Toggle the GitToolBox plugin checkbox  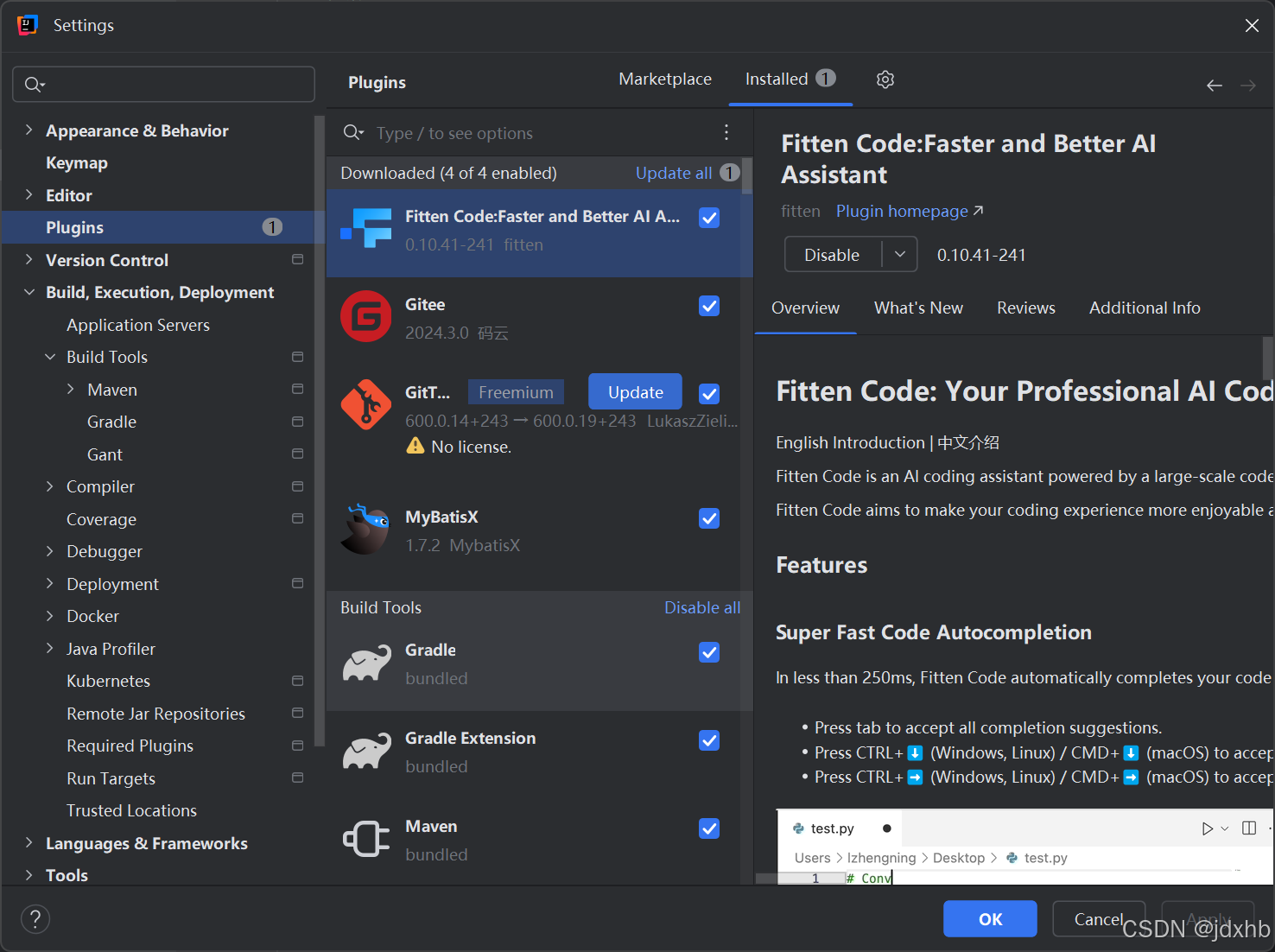[709, 394]
